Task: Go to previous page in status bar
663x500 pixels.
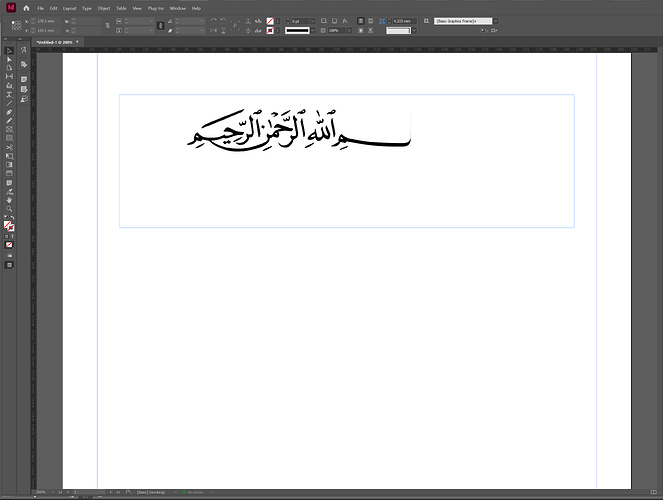Action: (x=68, y=492)
